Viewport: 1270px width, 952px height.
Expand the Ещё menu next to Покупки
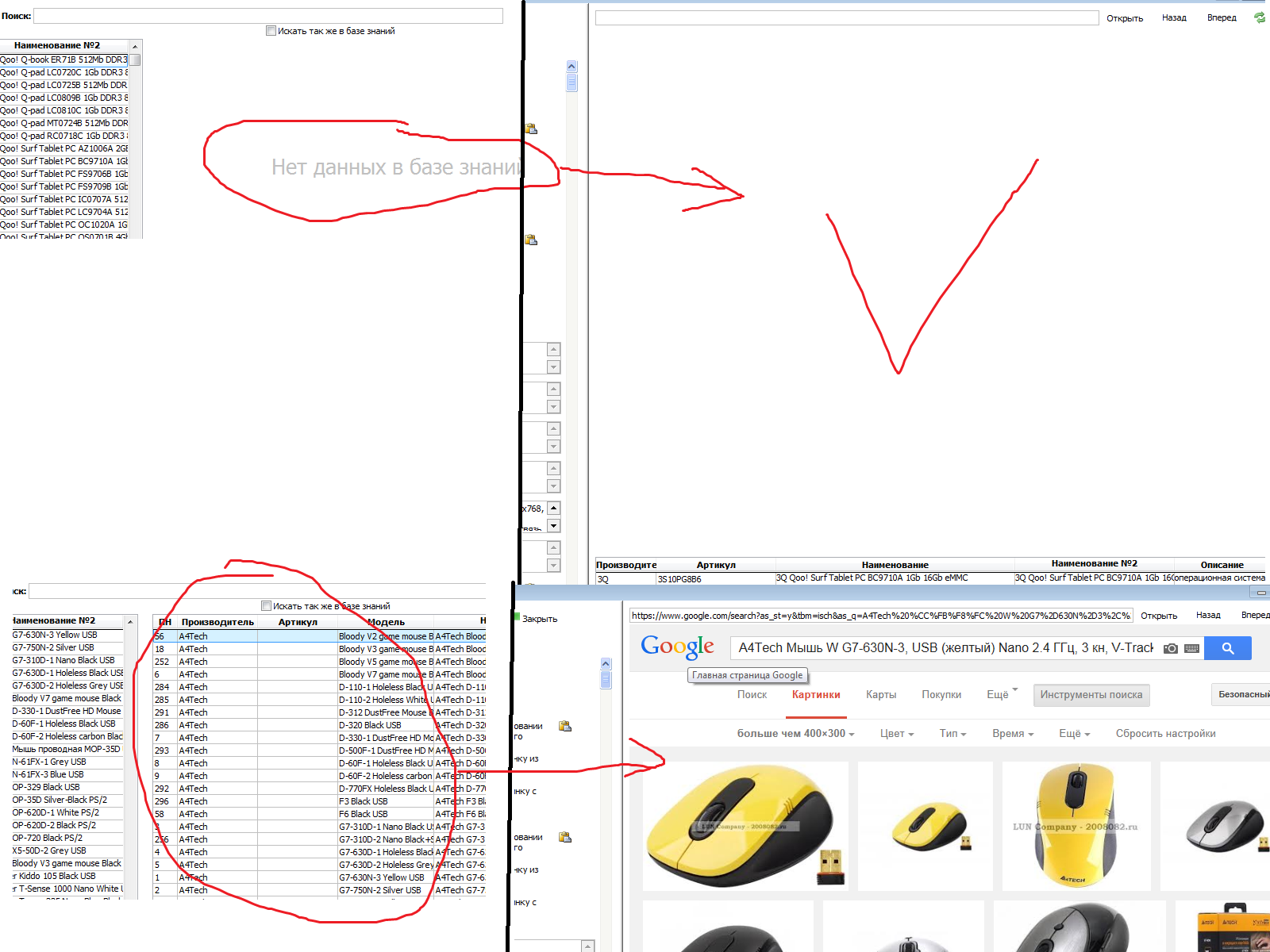coord(1002,694)
